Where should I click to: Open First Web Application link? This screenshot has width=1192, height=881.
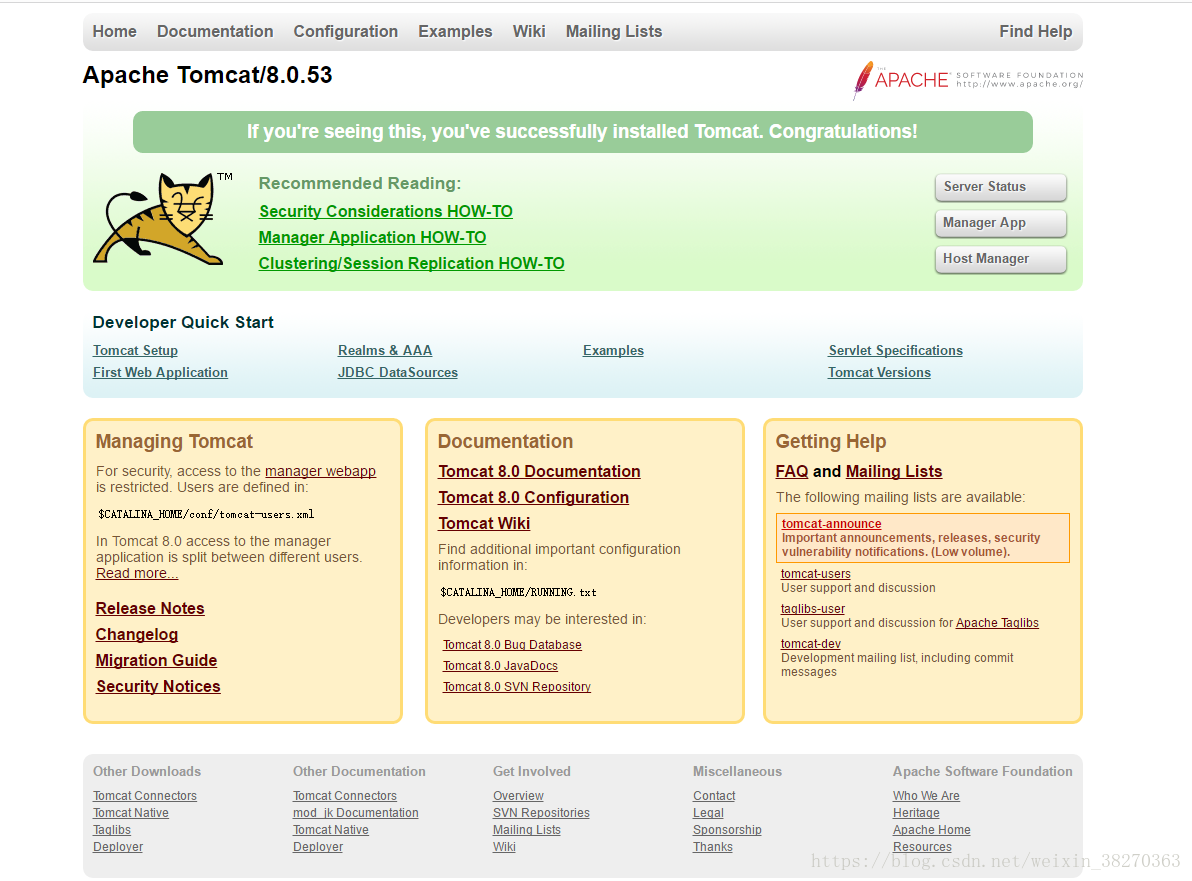(160, 372)
